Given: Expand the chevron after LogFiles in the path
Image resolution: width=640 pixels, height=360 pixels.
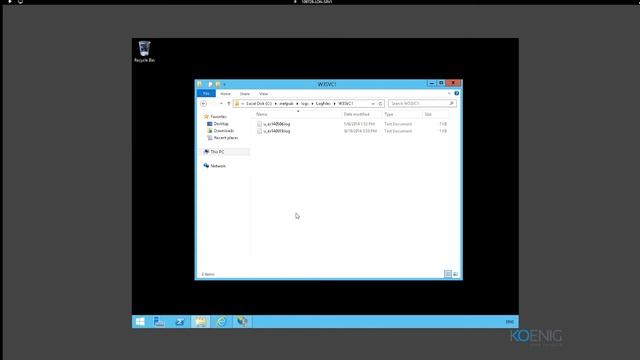Looking at the screenshot, I should point(335,104).
